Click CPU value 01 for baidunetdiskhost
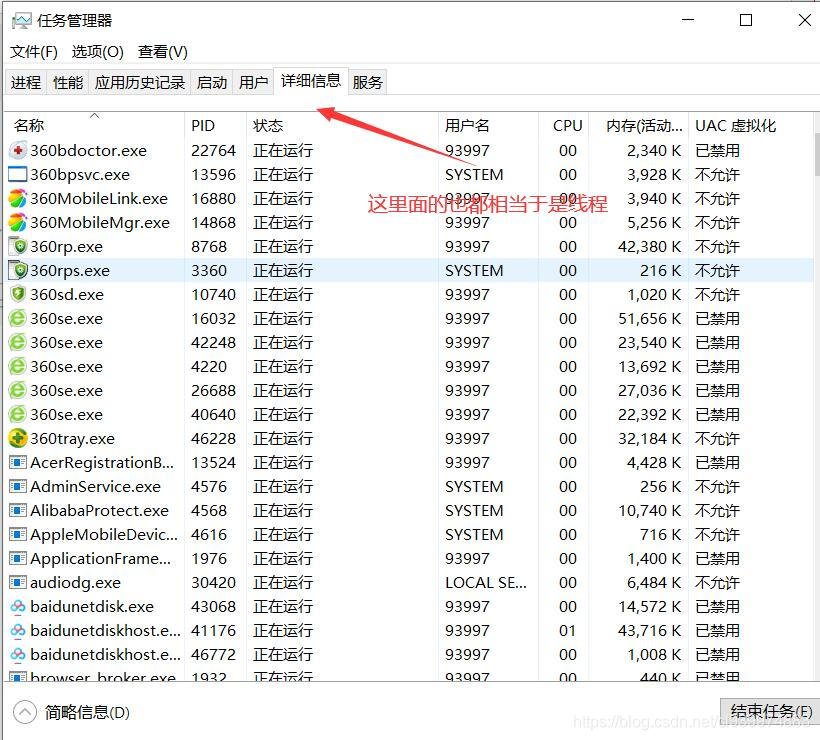Screen dimensions: 820x740 tap(567, 631)
